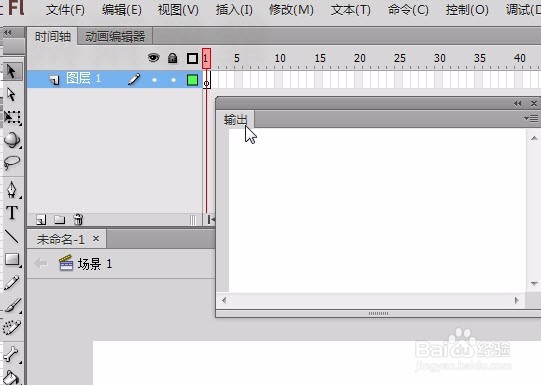Click the first keyframe of 图层 1
This screenshot has height=385, width=541.
206,80
